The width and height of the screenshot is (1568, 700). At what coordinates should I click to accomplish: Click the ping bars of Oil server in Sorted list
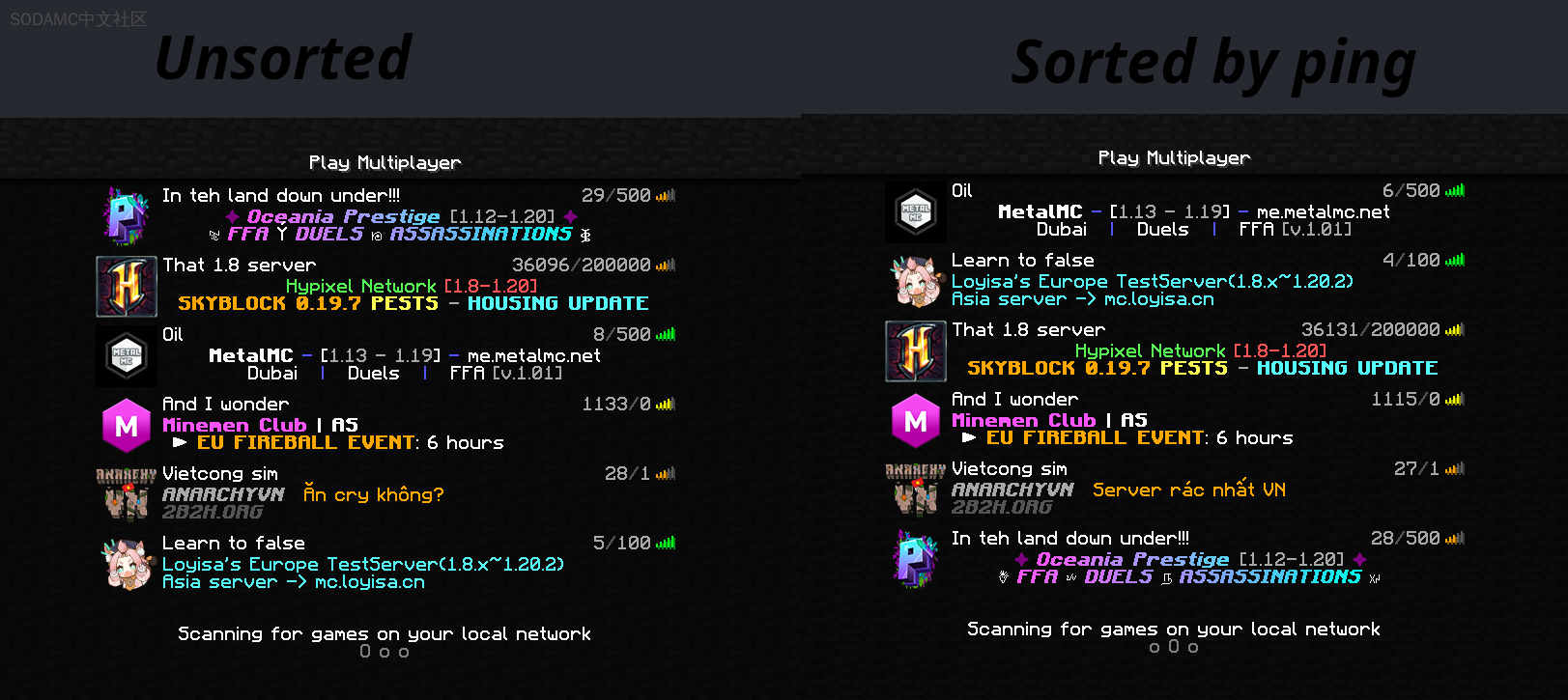(x=1455, y=190)
